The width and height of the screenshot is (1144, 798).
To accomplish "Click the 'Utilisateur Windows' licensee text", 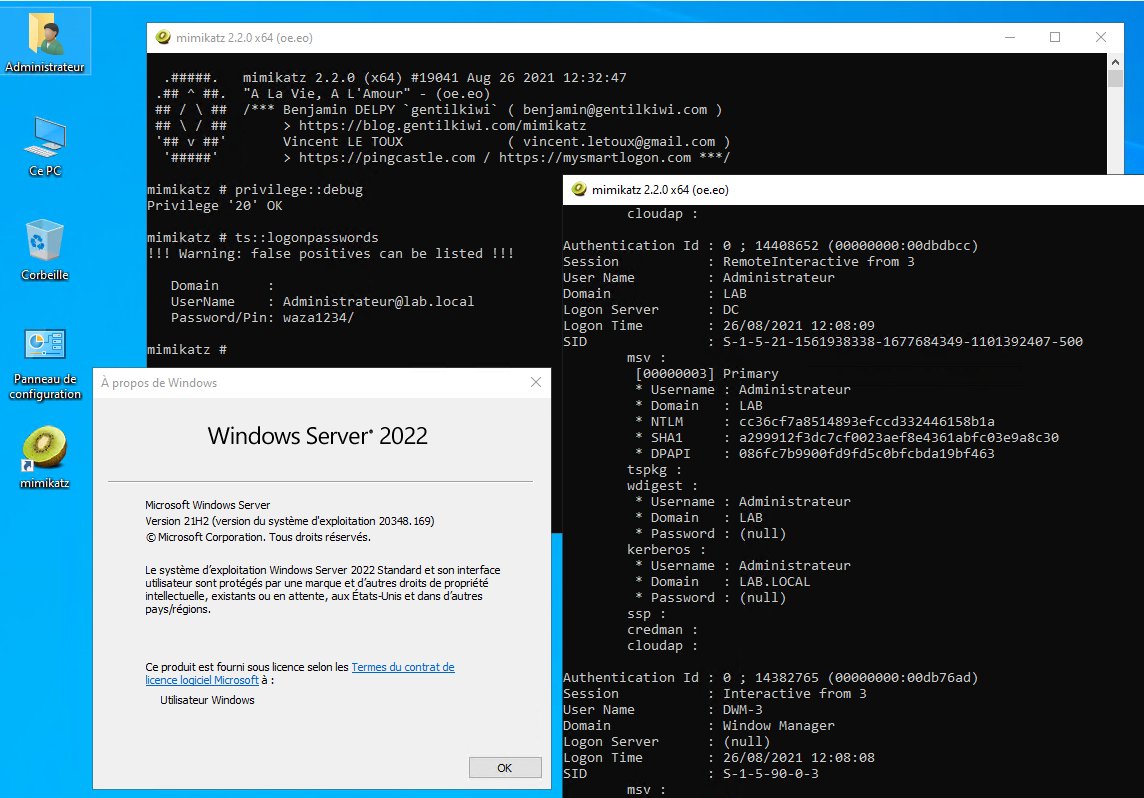I will (207, 700).
